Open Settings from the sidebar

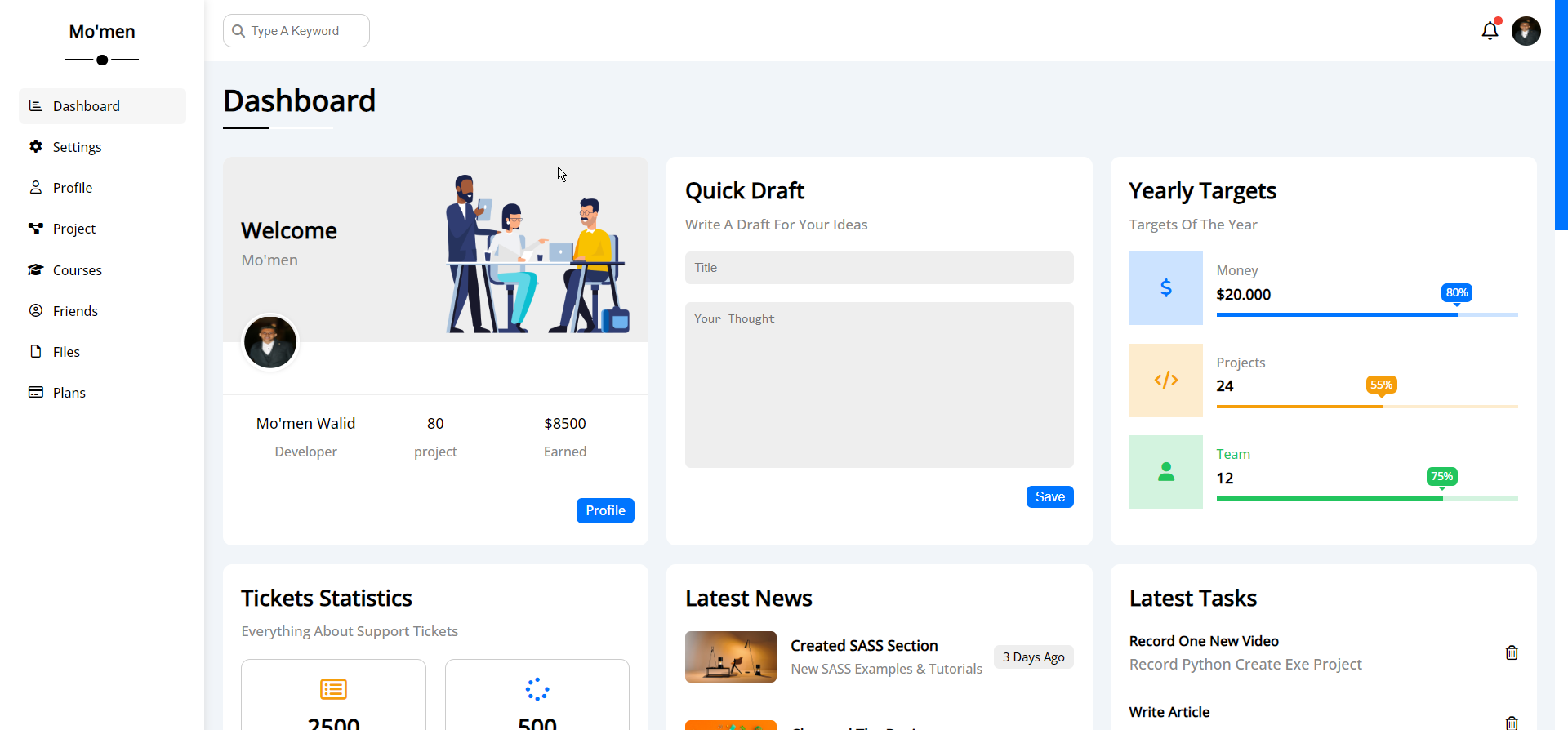click(77, 147)
